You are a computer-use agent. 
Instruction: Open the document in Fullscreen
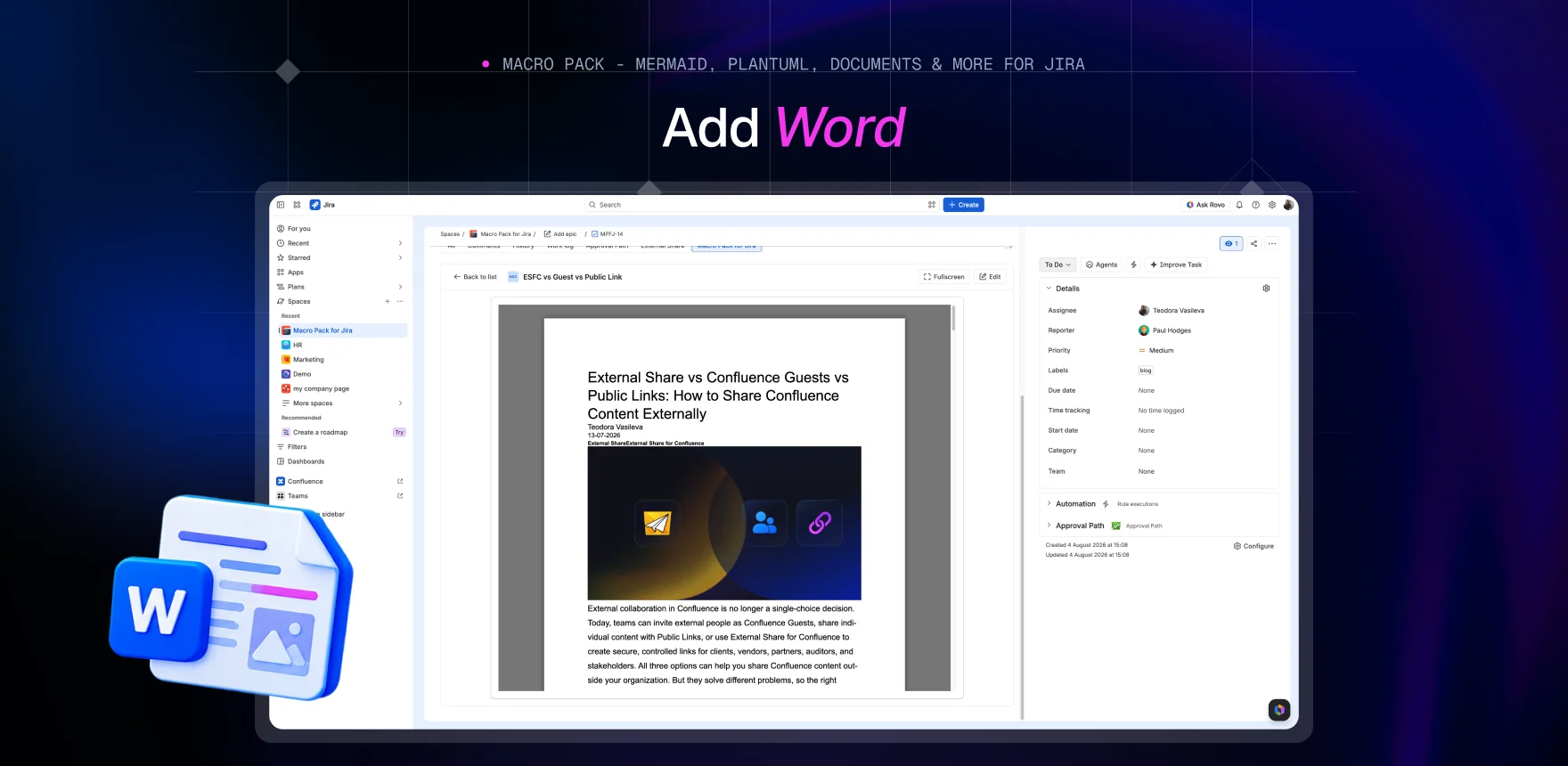(944, 277)
